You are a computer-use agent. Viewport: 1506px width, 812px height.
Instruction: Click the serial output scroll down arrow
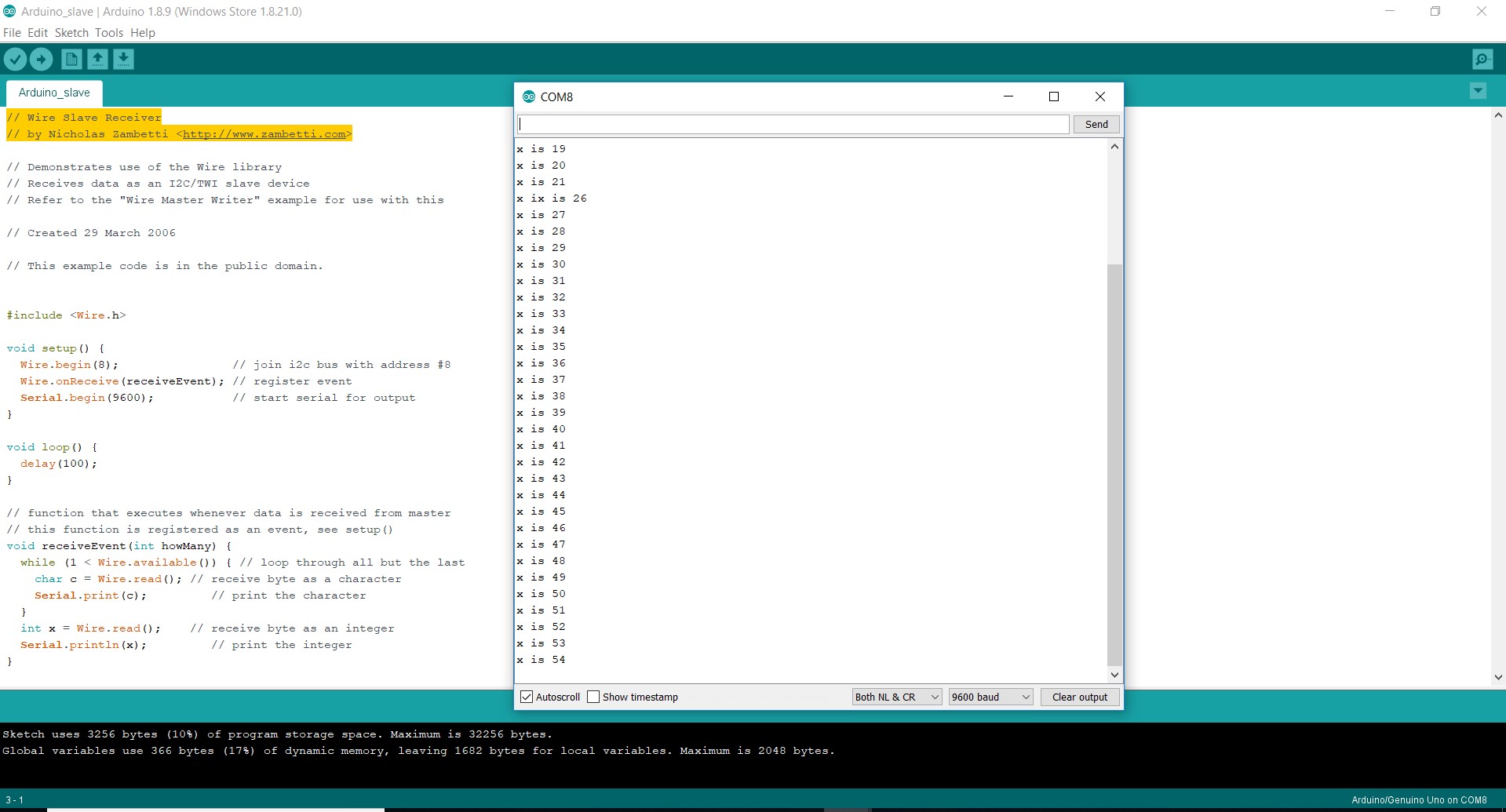(x=1114, y=675)
